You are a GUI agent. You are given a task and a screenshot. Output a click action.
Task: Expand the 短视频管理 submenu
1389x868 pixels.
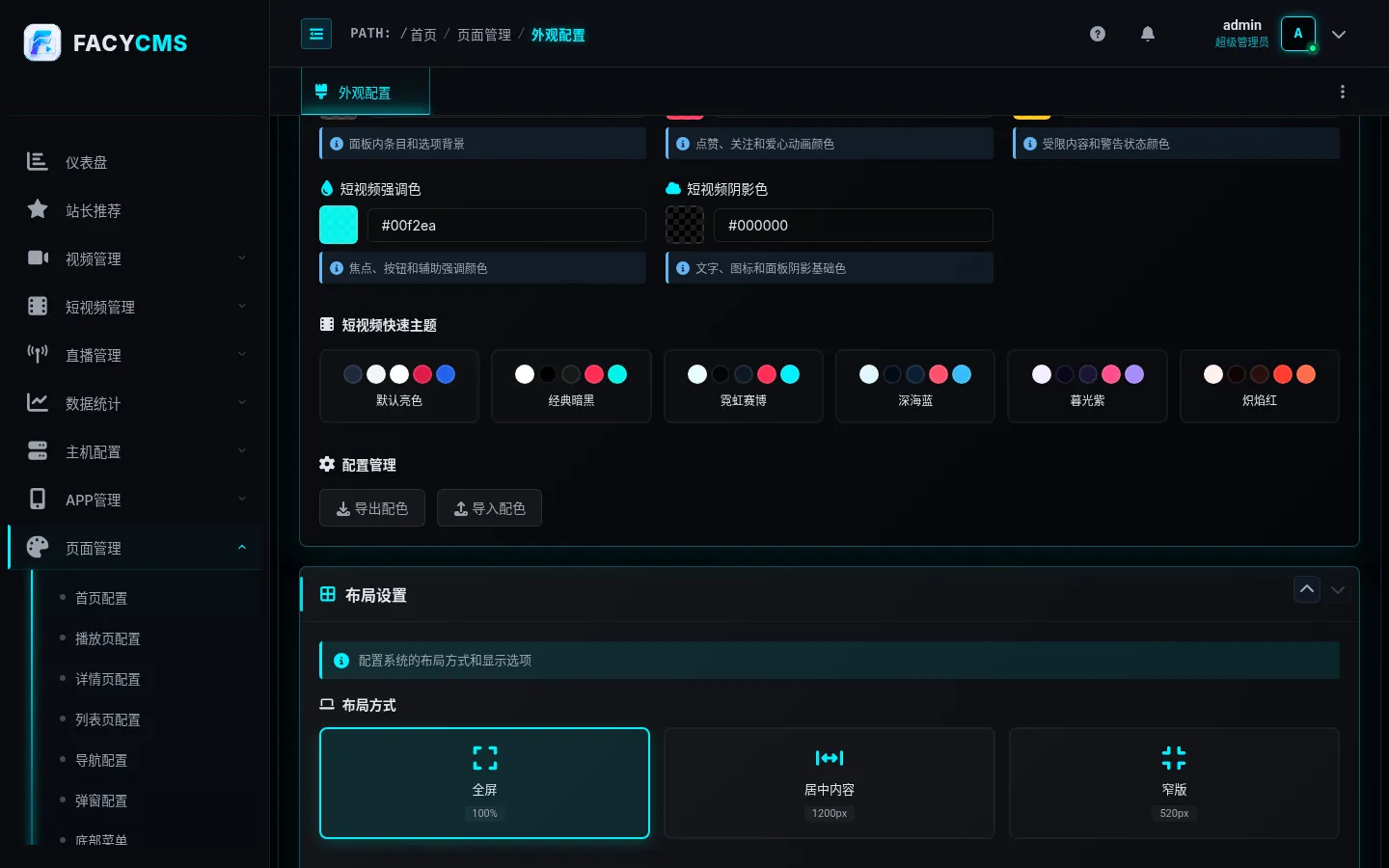coord(135,307)
